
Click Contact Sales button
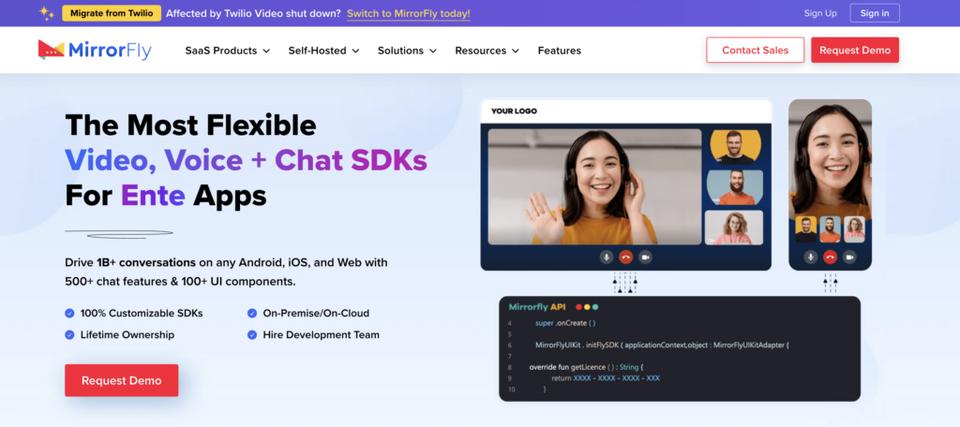tap(755, 50)
